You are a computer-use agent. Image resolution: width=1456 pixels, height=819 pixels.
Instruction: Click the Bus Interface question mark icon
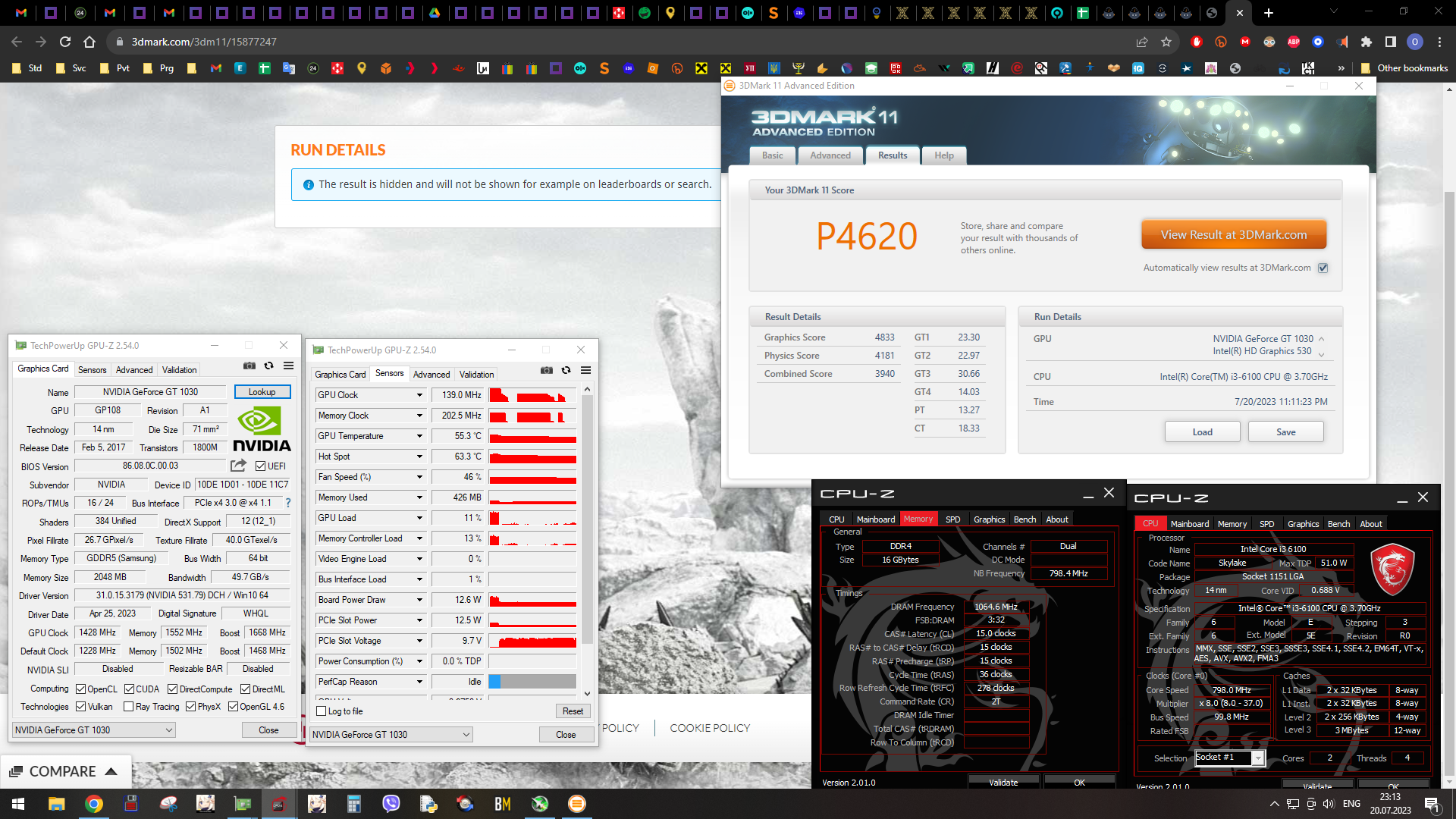(287, 503)
